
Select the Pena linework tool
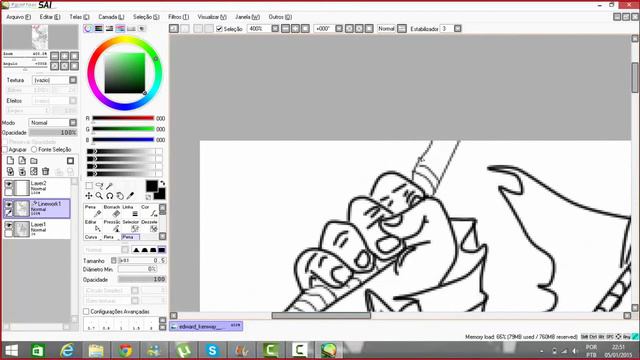pos(93,211)
